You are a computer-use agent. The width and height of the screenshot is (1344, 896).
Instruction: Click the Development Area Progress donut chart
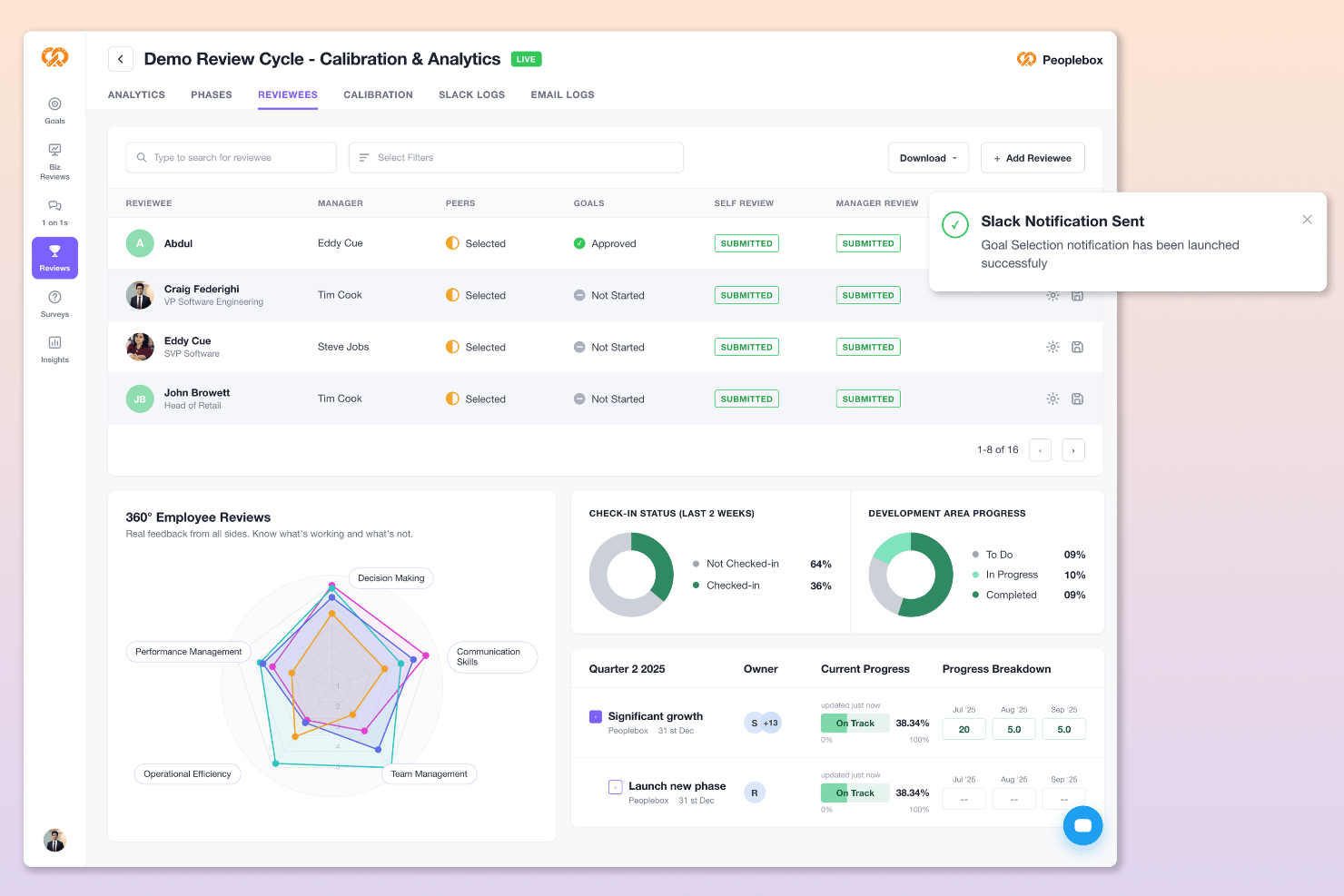(911, 575)
